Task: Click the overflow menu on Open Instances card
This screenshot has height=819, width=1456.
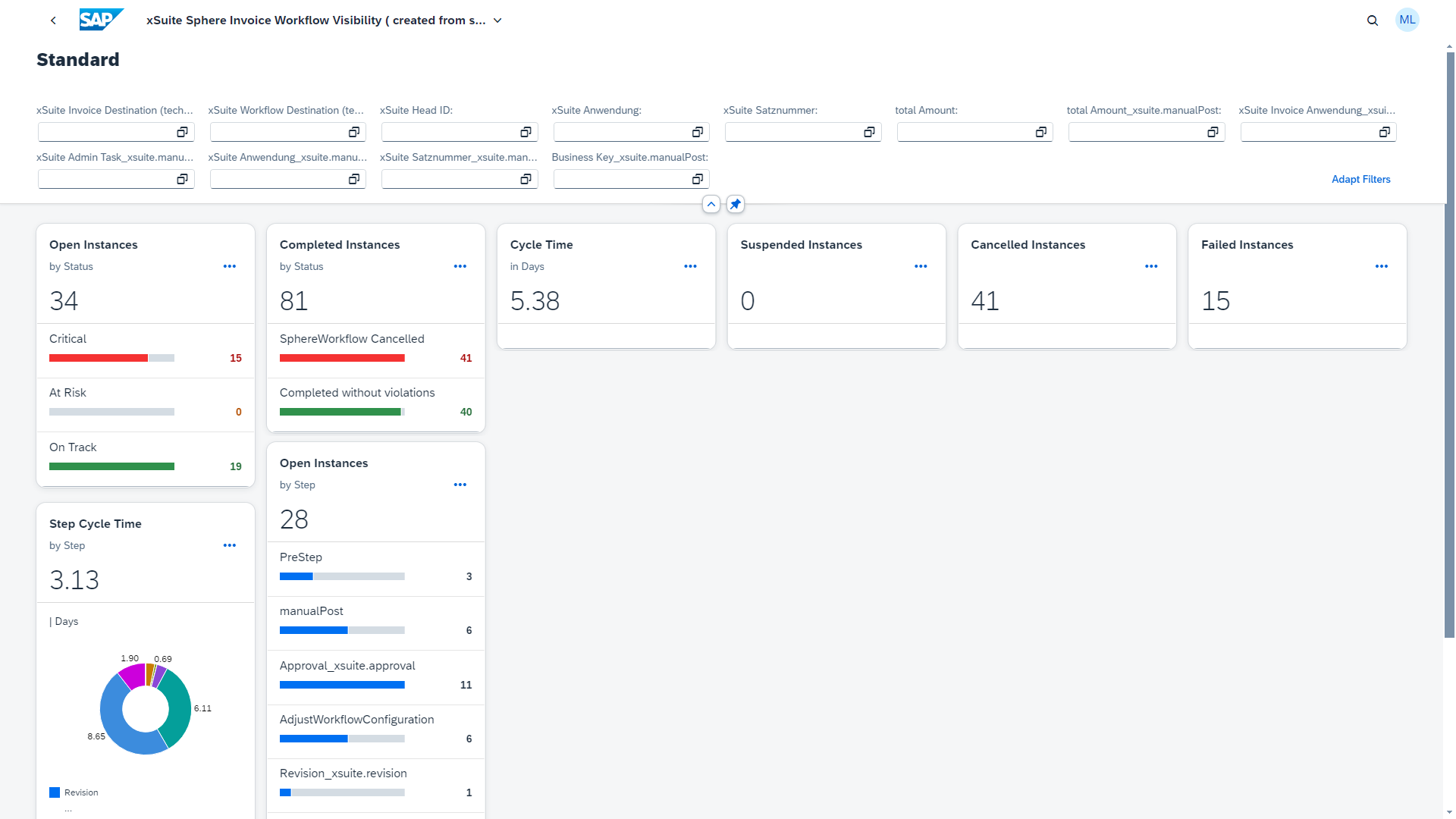Action: pyautogui.click(x=229, y=266)
